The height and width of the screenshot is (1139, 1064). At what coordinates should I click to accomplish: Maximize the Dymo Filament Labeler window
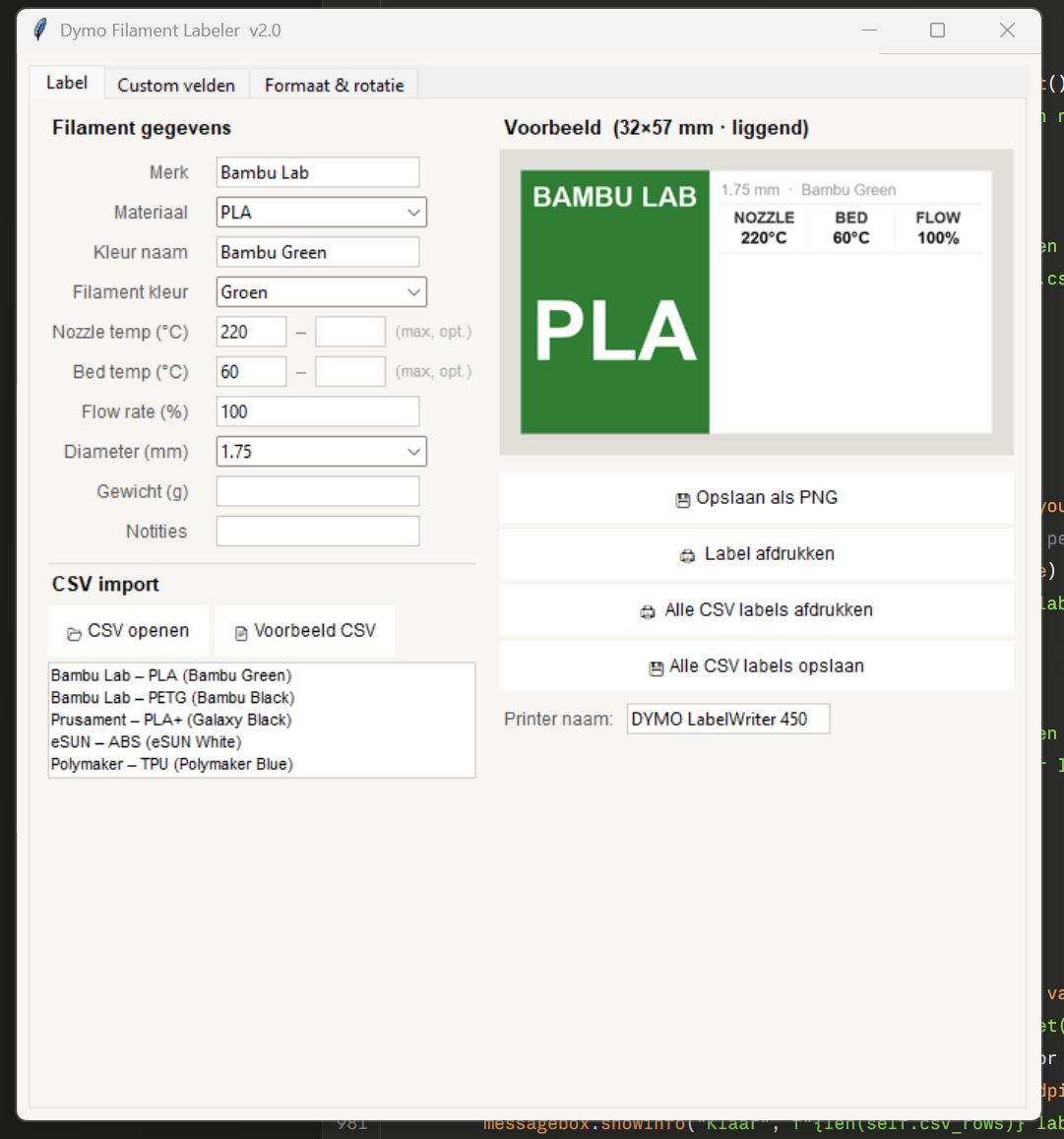pyautogui.click(x=938, y=31)
